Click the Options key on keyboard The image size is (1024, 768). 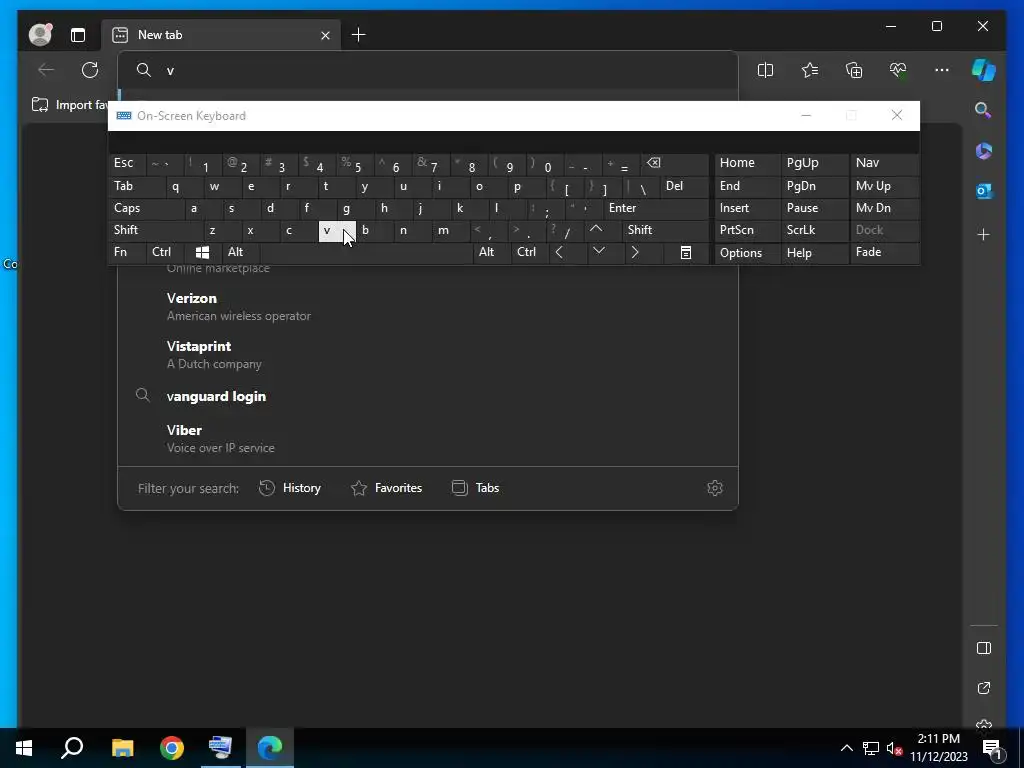coord(748,253)
